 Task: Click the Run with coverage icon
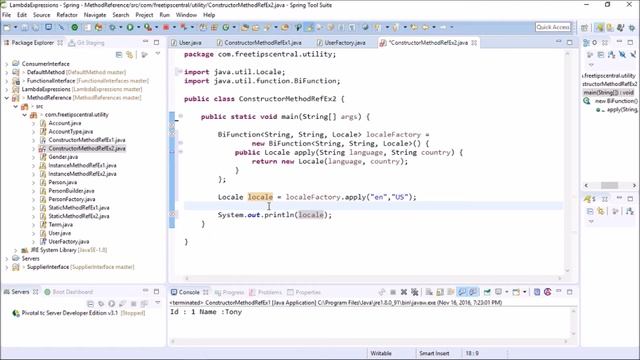coord(148,27)
